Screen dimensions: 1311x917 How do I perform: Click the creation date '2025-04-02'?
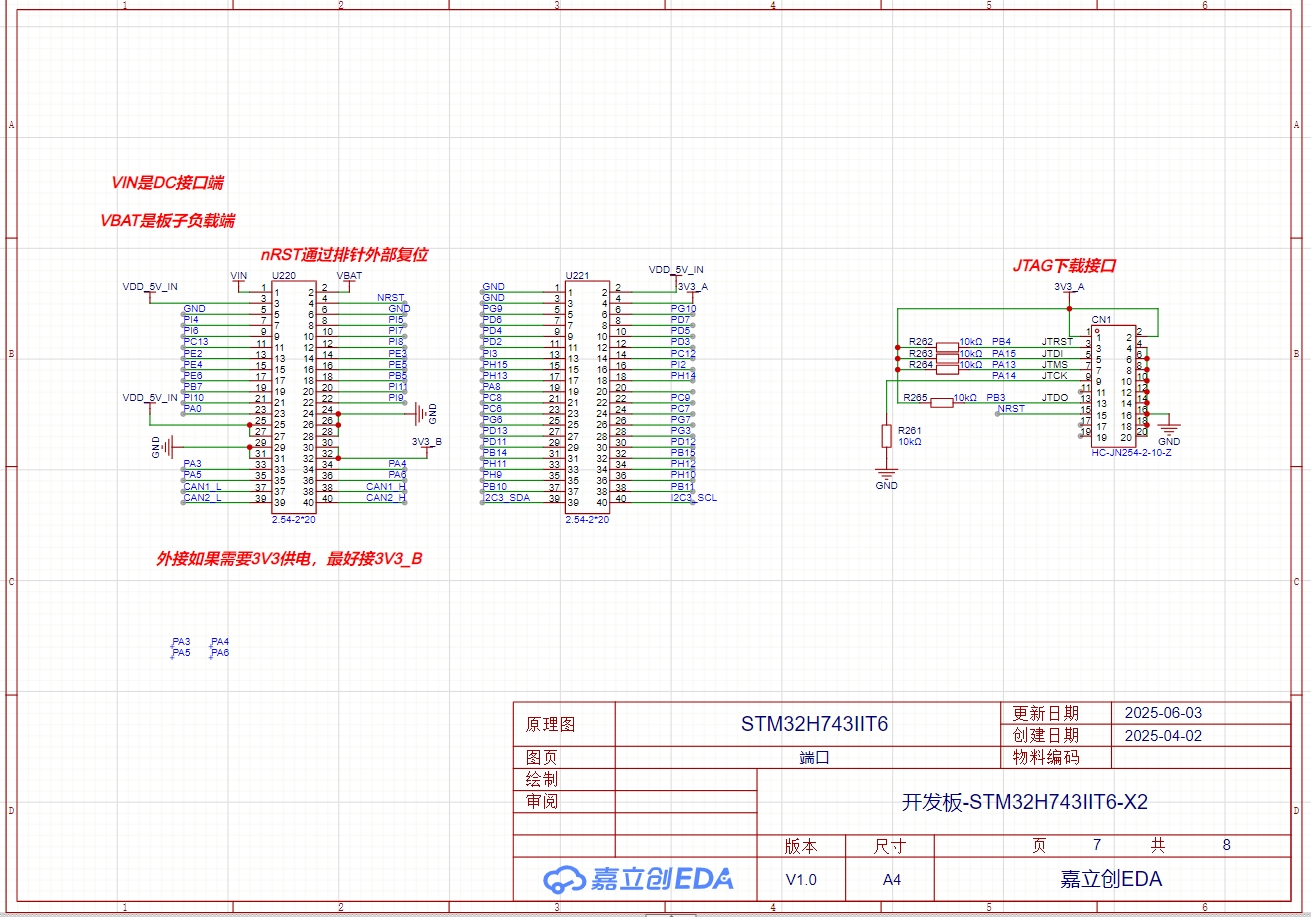1163,735
